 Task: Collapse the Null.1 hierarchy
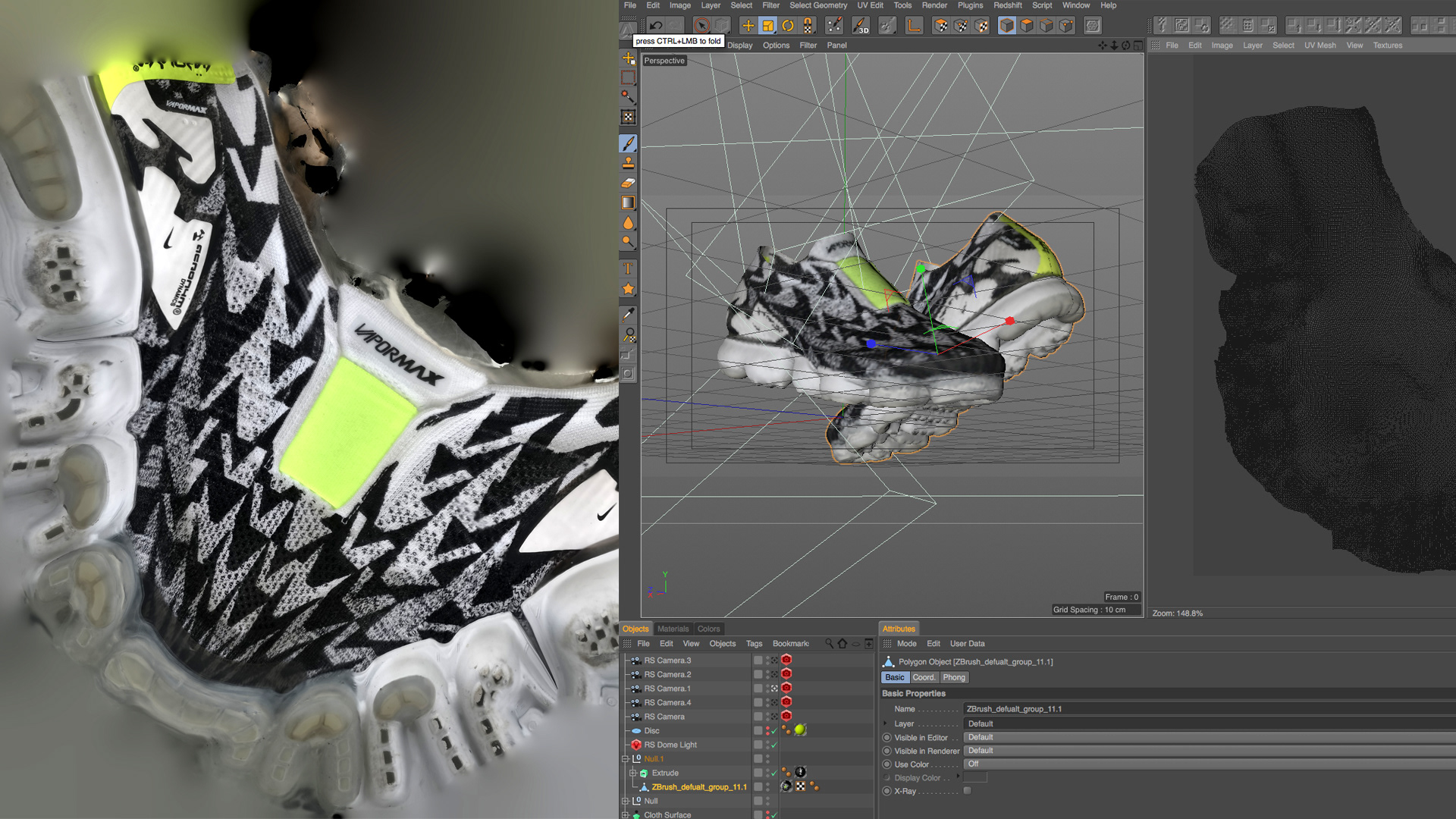point(625,758)
